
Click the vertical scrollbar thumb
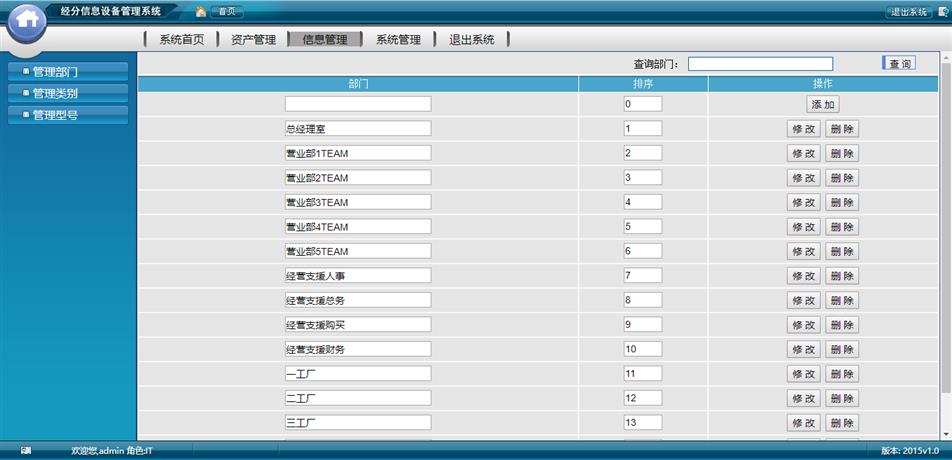946,228
